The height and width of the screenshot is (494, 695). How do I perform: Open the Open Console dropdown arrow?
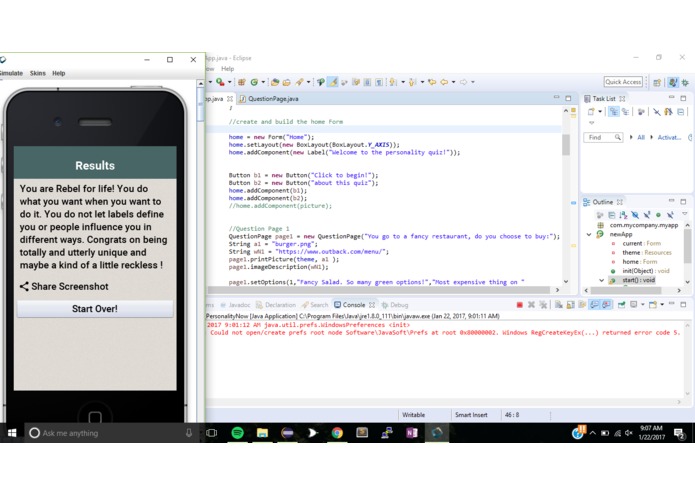tap(662, 304)
